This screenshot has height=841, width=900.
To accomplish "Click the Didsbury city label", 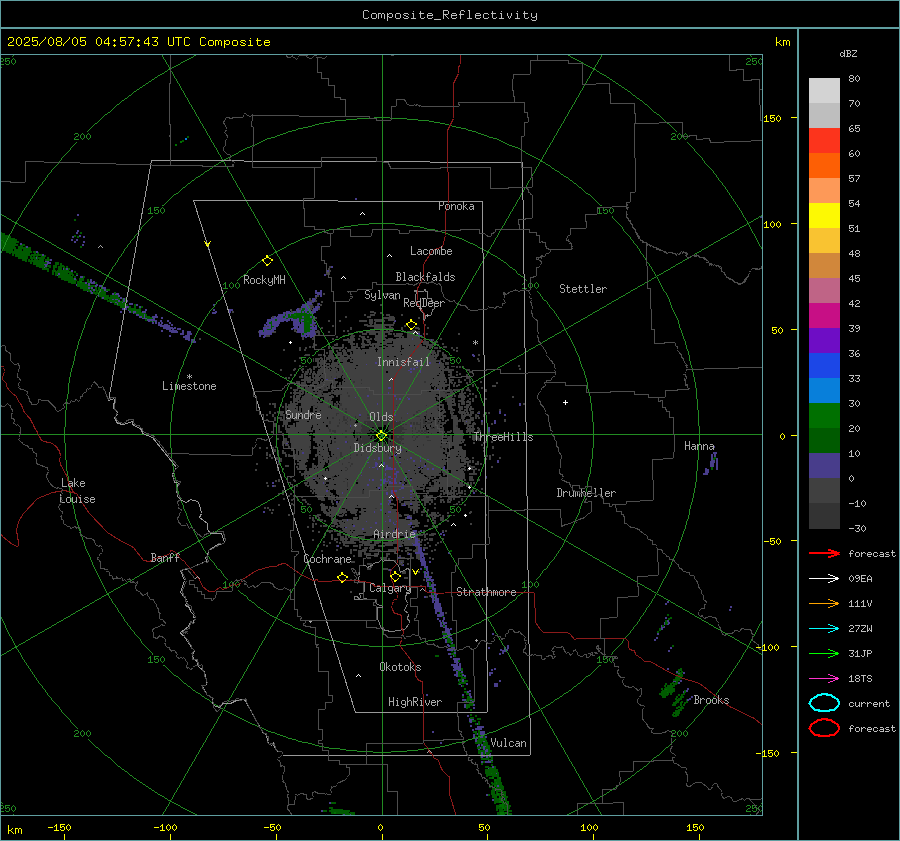I will point(377,448).
